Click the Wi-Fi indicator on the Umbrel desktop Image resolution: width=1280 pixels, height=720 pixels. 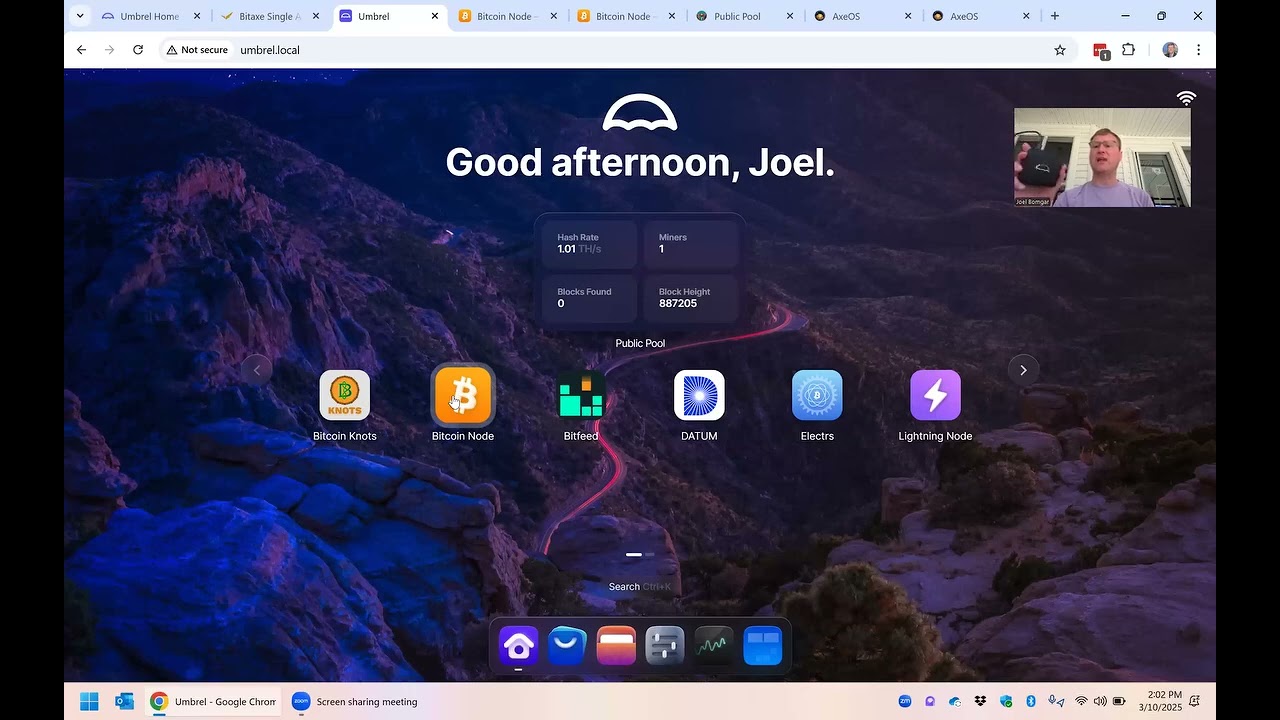click(x=1186, y=98)
